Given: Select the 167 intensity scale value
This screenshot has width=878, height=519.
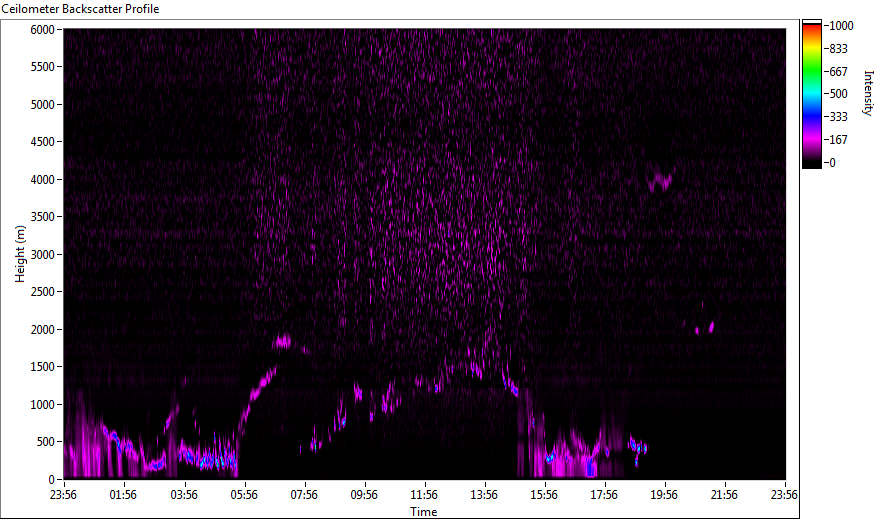Looking at the screenshot, I should (838, 140).
